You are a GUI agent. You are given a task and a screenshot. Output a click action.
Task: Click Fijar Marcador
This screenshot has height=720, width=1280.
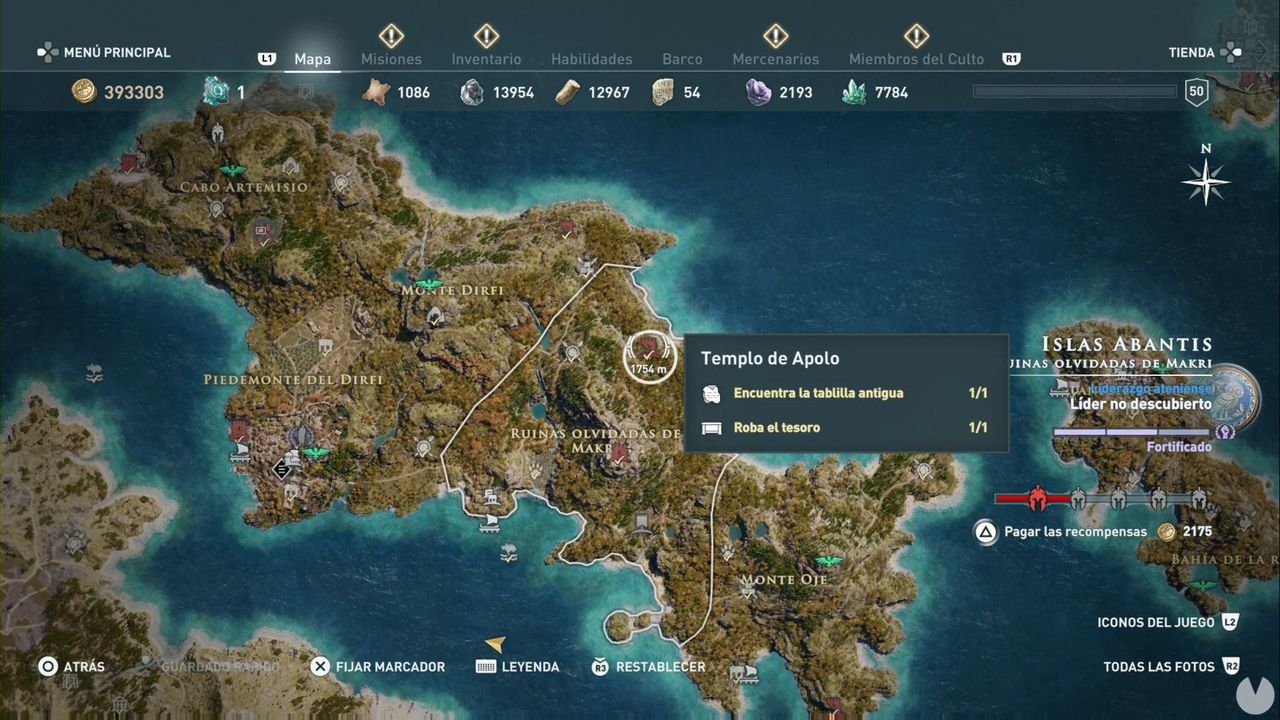click(x=377, y=666)
